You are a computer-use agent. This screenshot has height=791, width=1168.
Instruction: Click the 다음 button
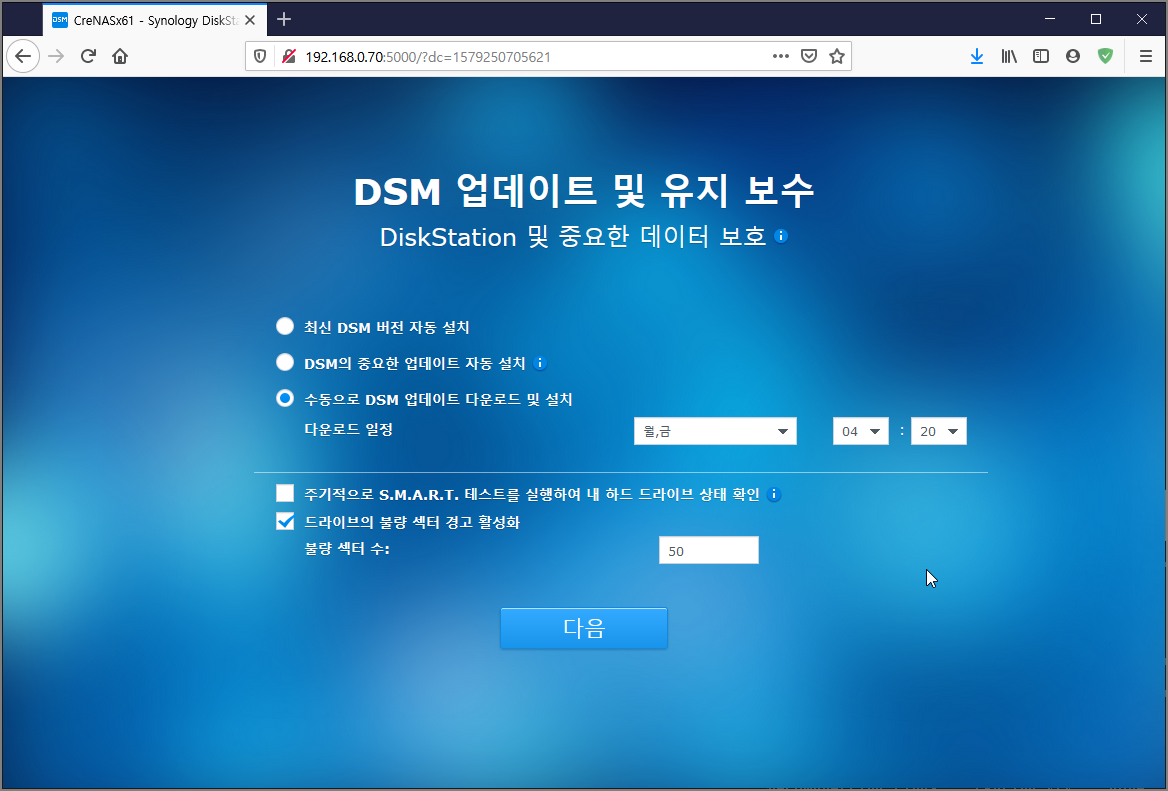[x=584, y=628]
